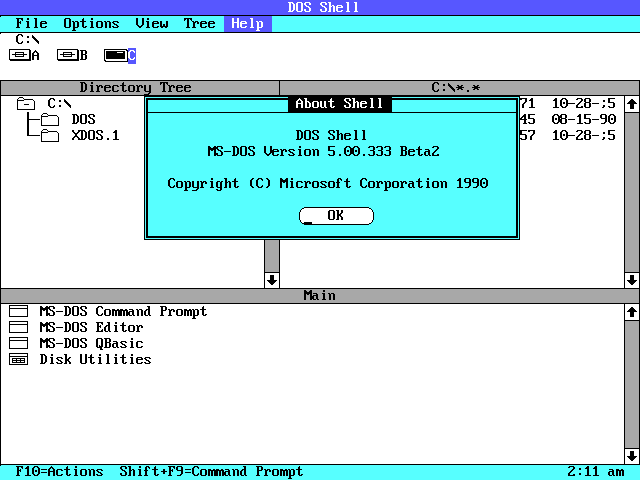Select the DOS folder name
Image resolution: width=640 pixels, height=480 pixels.
(83, 120)
